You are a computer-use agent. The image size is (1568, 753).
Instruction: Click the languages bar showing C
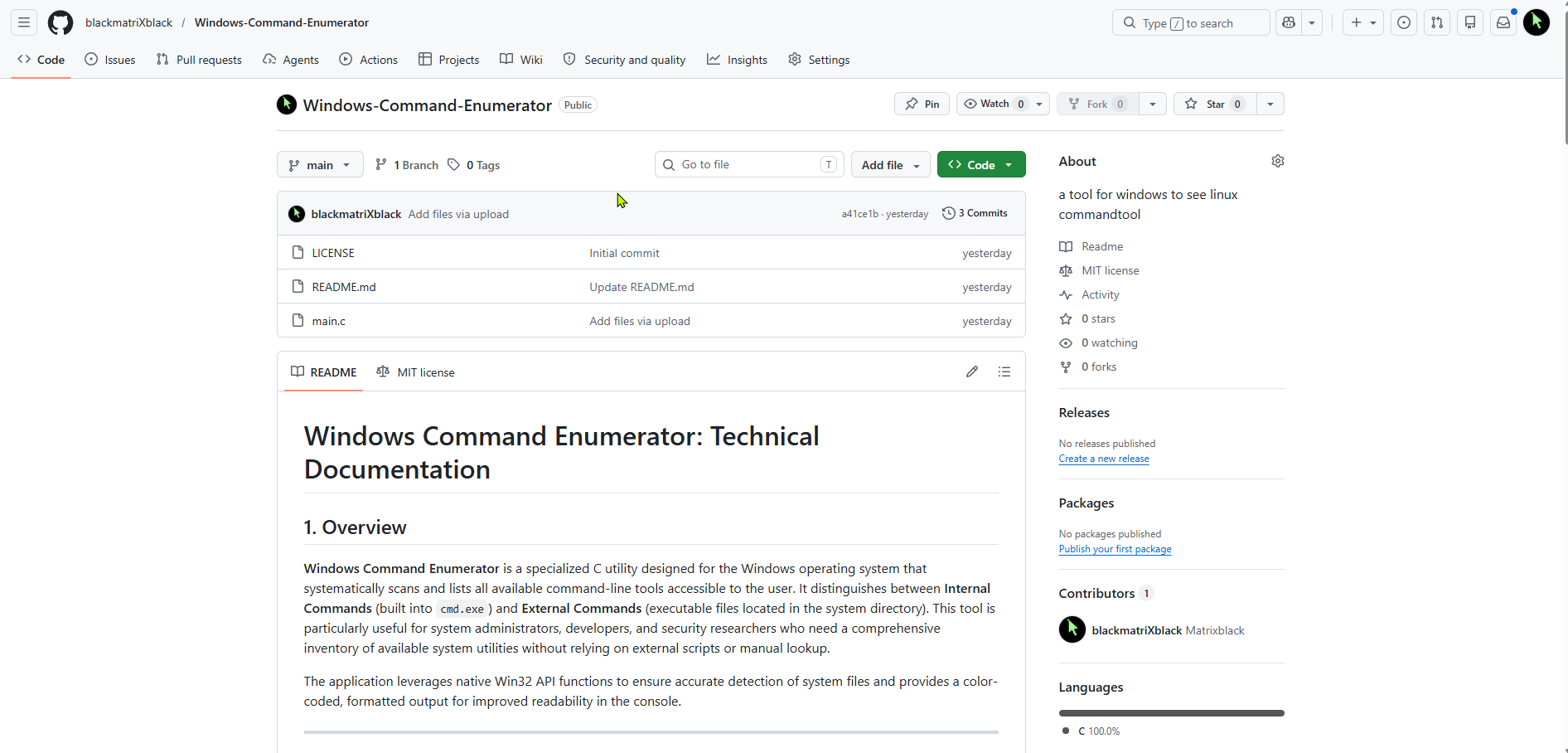click(x=1172, y=713)
